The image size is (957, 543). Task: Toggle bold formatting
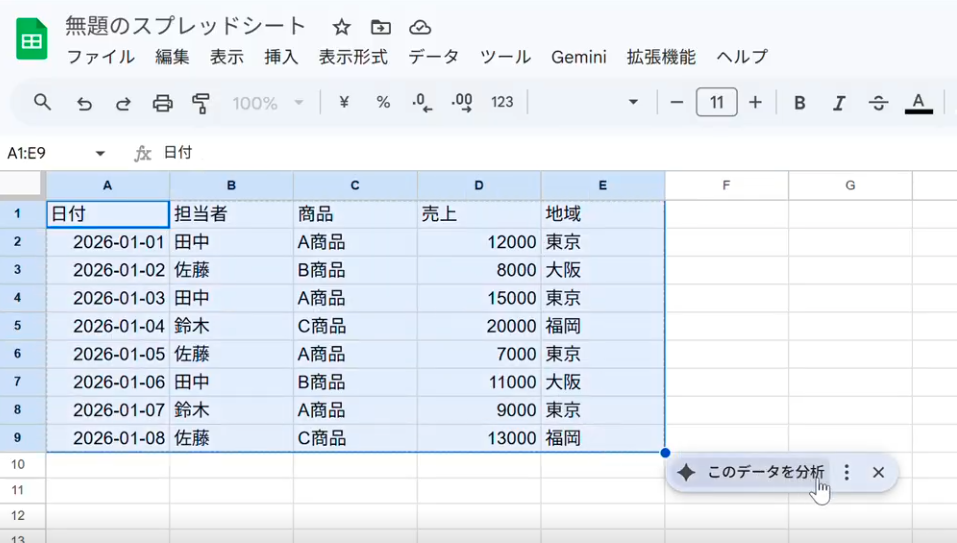800,103
